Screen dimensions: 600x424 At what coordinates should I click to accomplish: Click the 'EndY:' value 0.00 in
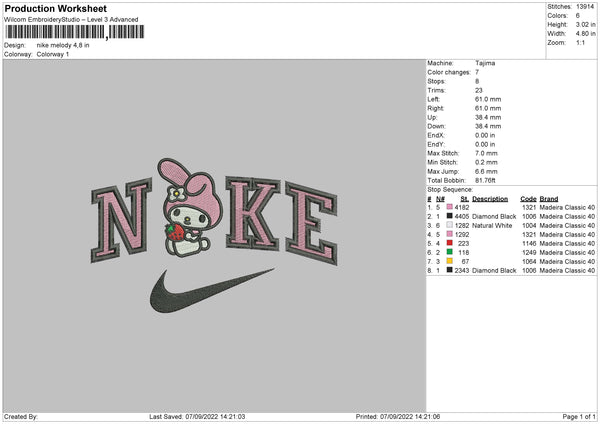click(485, 144)
